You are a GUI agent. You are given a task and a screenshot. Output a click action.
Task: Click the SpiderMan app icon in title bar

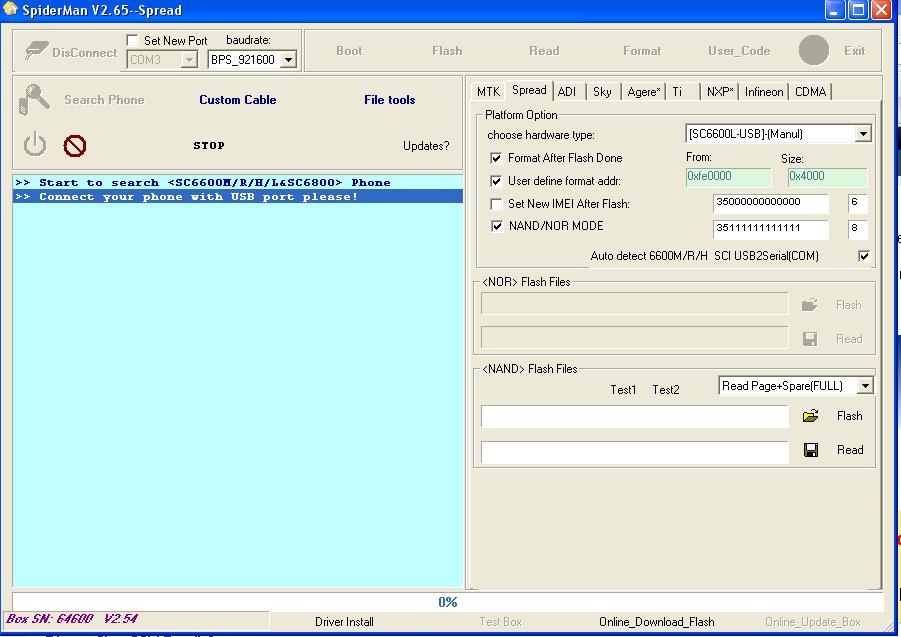10,9
